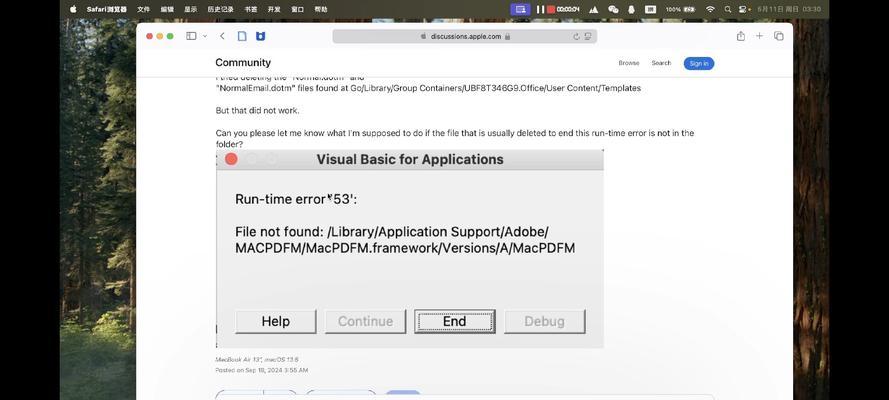The image size is (889, 400).
Task: Open the 编辑 menu
Action: point(167,10)
